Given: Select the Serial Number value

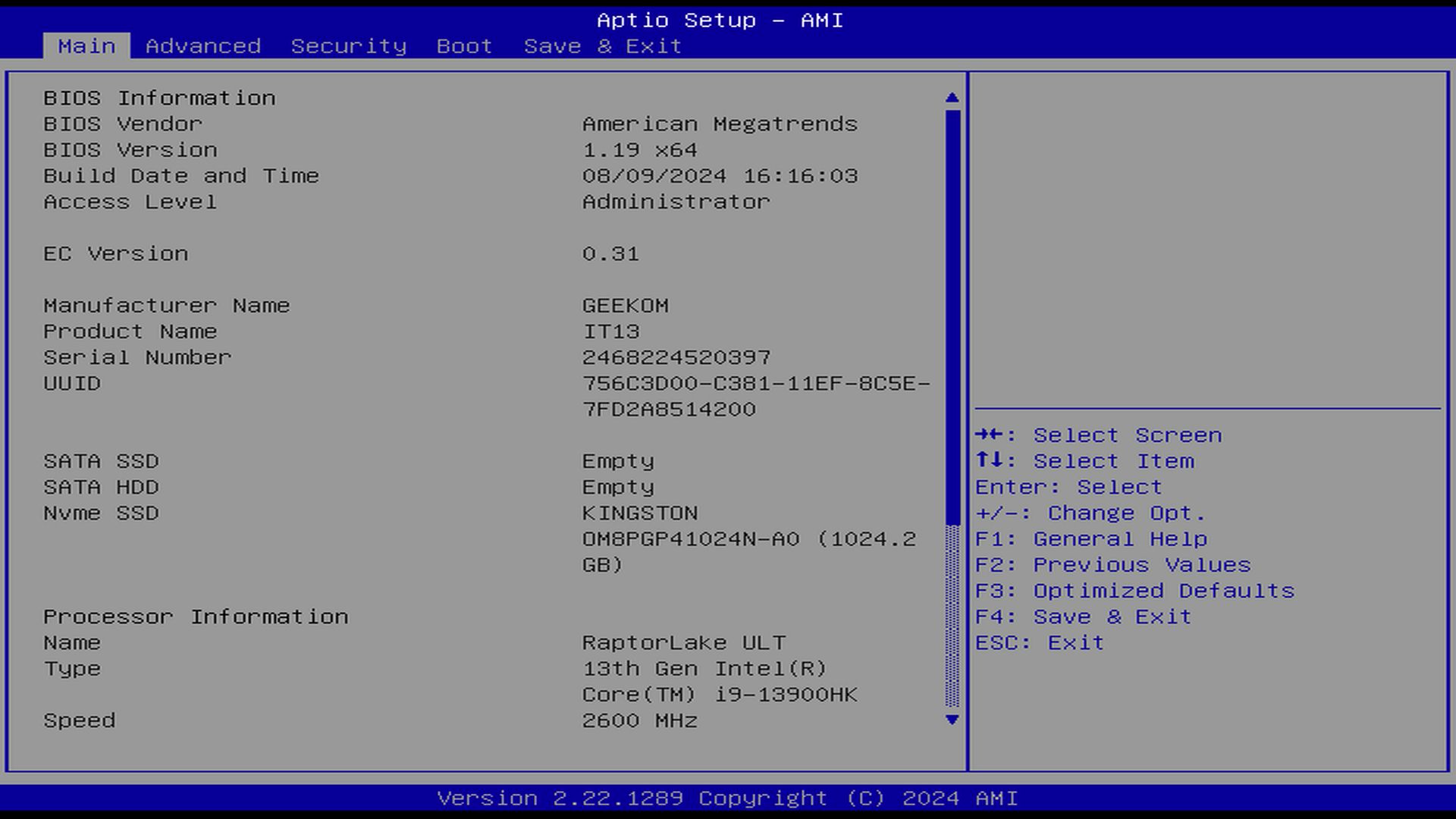Looking at the screenshot, I should pyautogui.click(x=676, y=357).
